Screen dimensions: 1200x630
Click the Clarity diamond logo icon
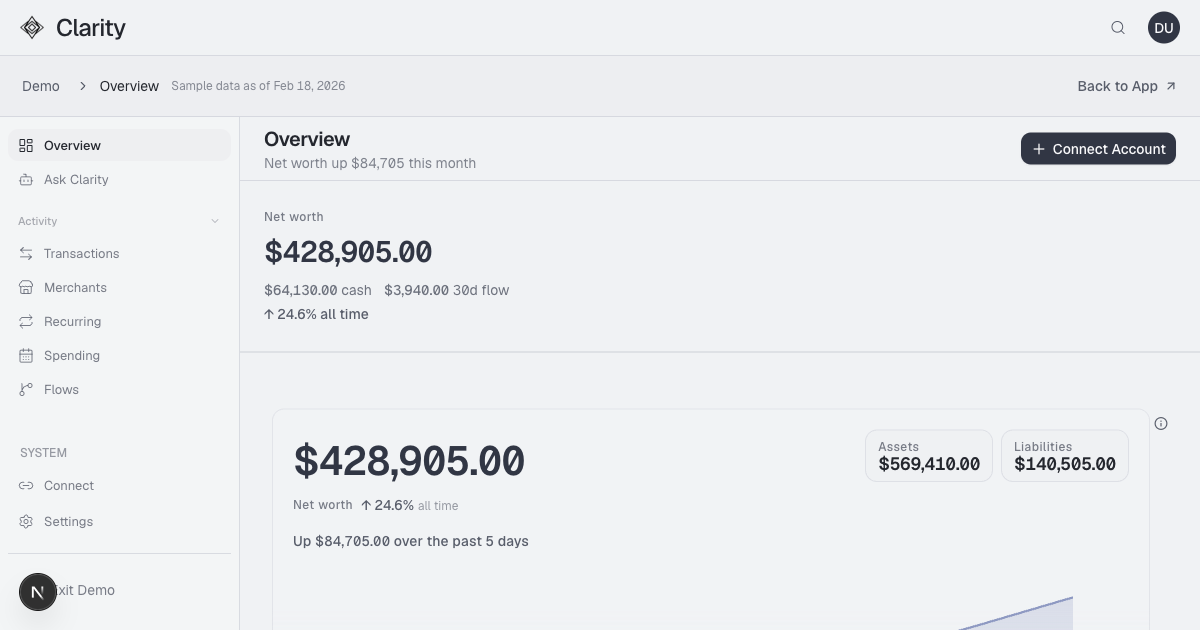[x=32, y=28]
